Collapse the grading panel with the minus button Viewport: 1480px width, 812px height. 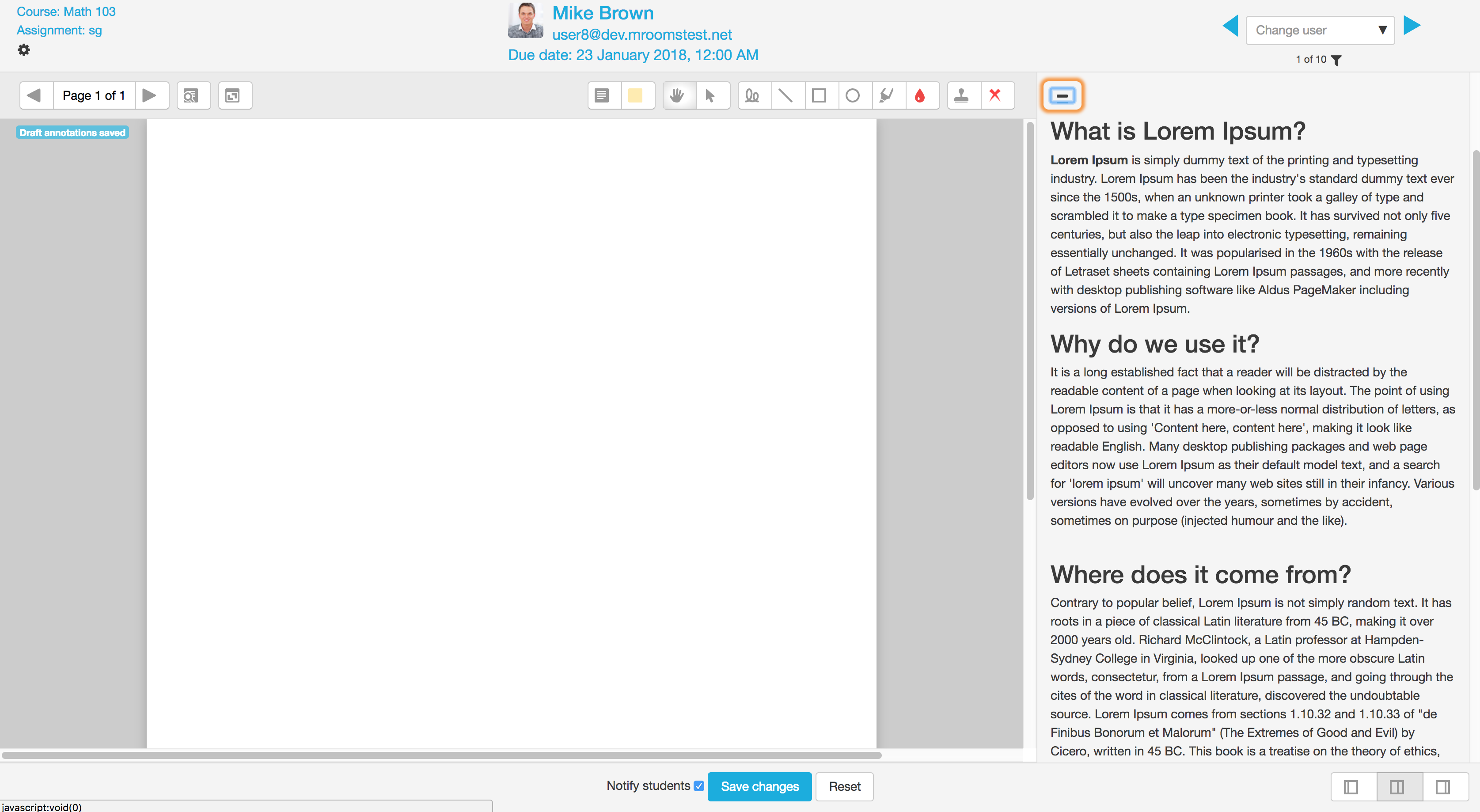point(1063,95)
